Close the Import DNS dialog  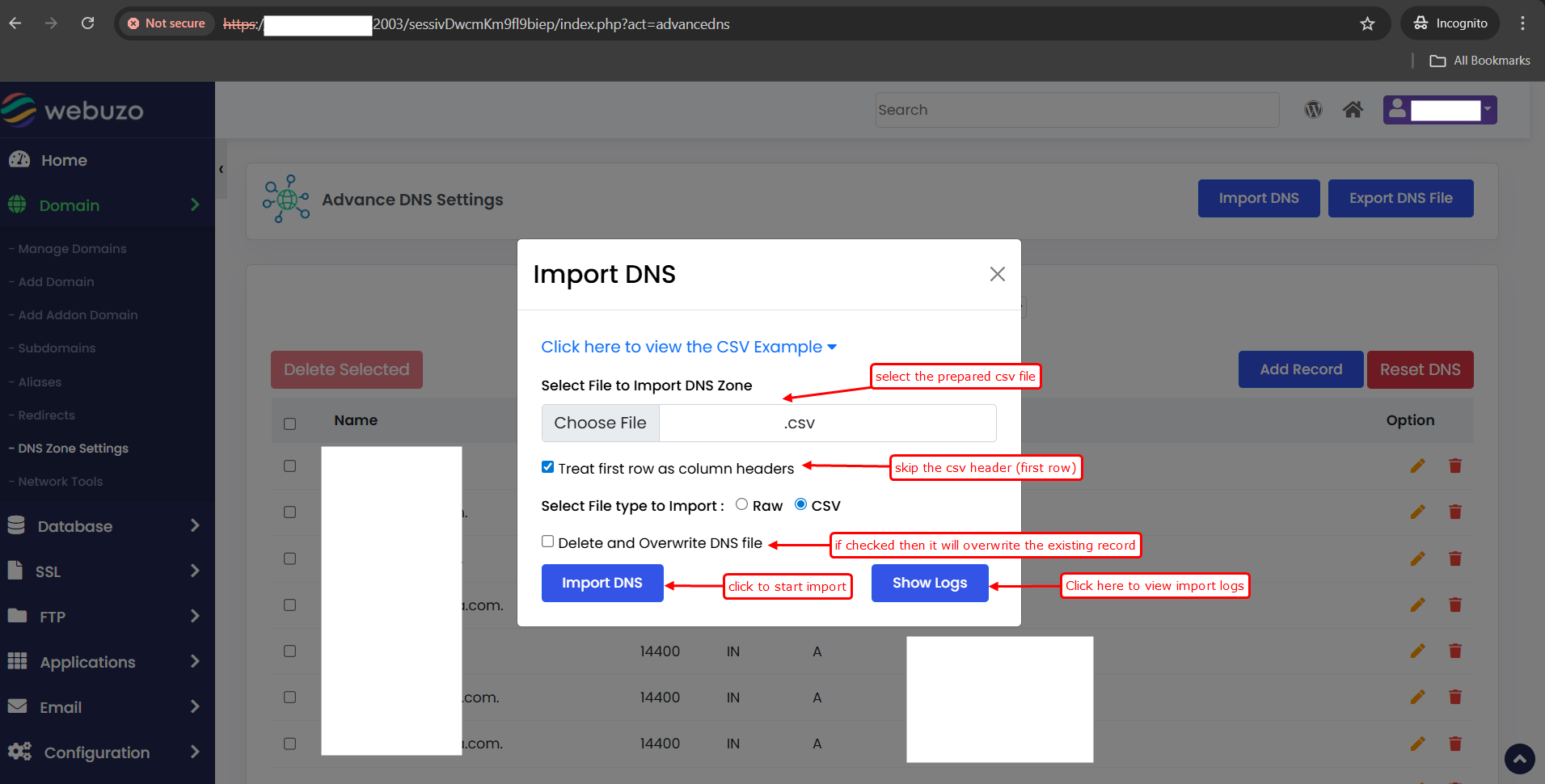click(998, 274)
